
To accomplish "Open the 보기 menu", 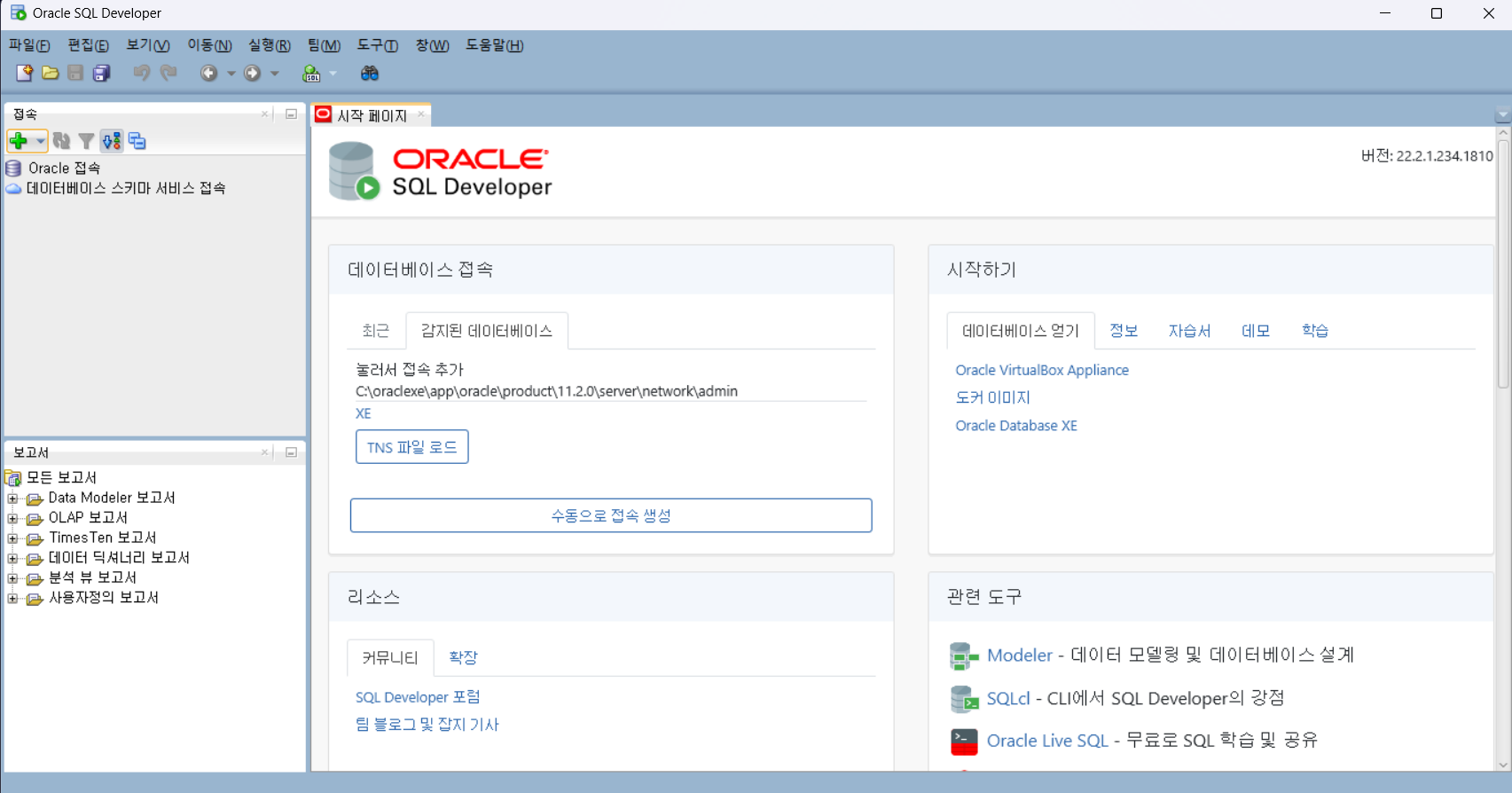I will tap(148, 45).
